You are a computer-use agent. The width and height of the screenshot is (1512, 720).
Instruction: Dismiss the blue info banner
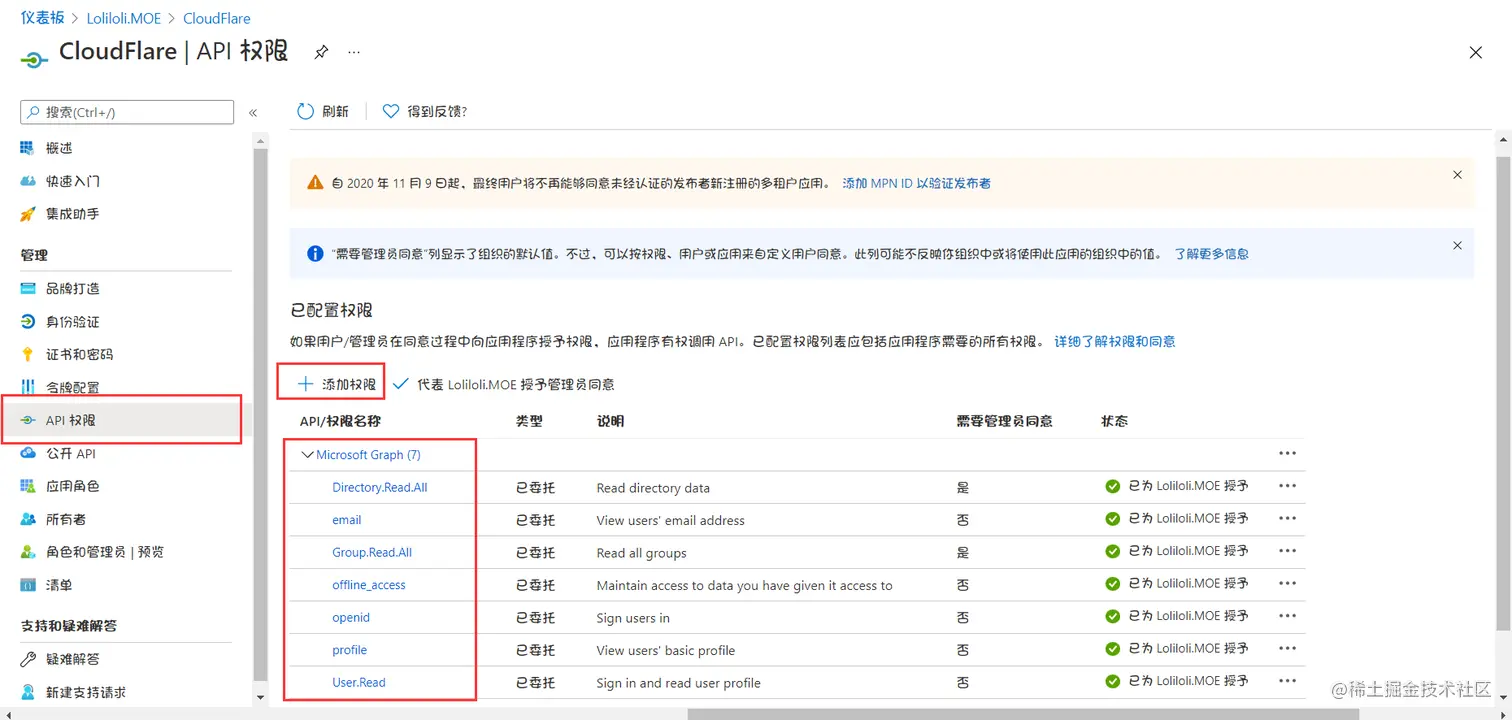[x=1457, y=246]
